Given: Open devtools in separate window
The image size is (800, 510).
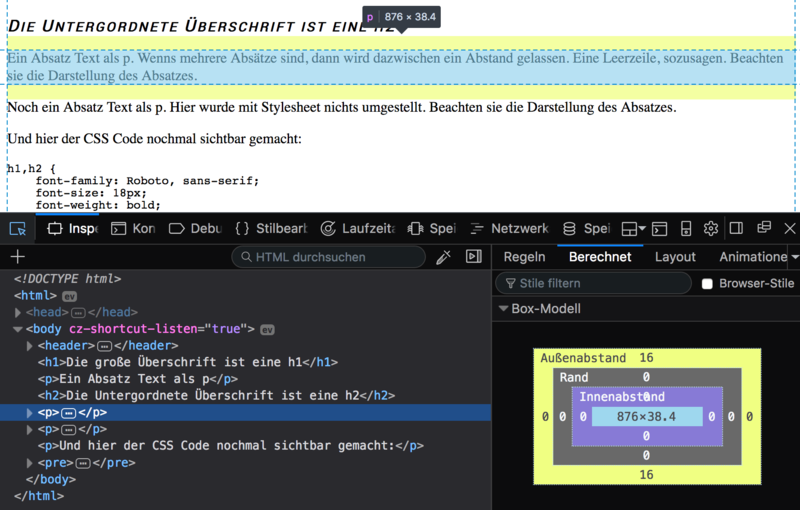Looking at the screenshot, I should pos(764,227).
